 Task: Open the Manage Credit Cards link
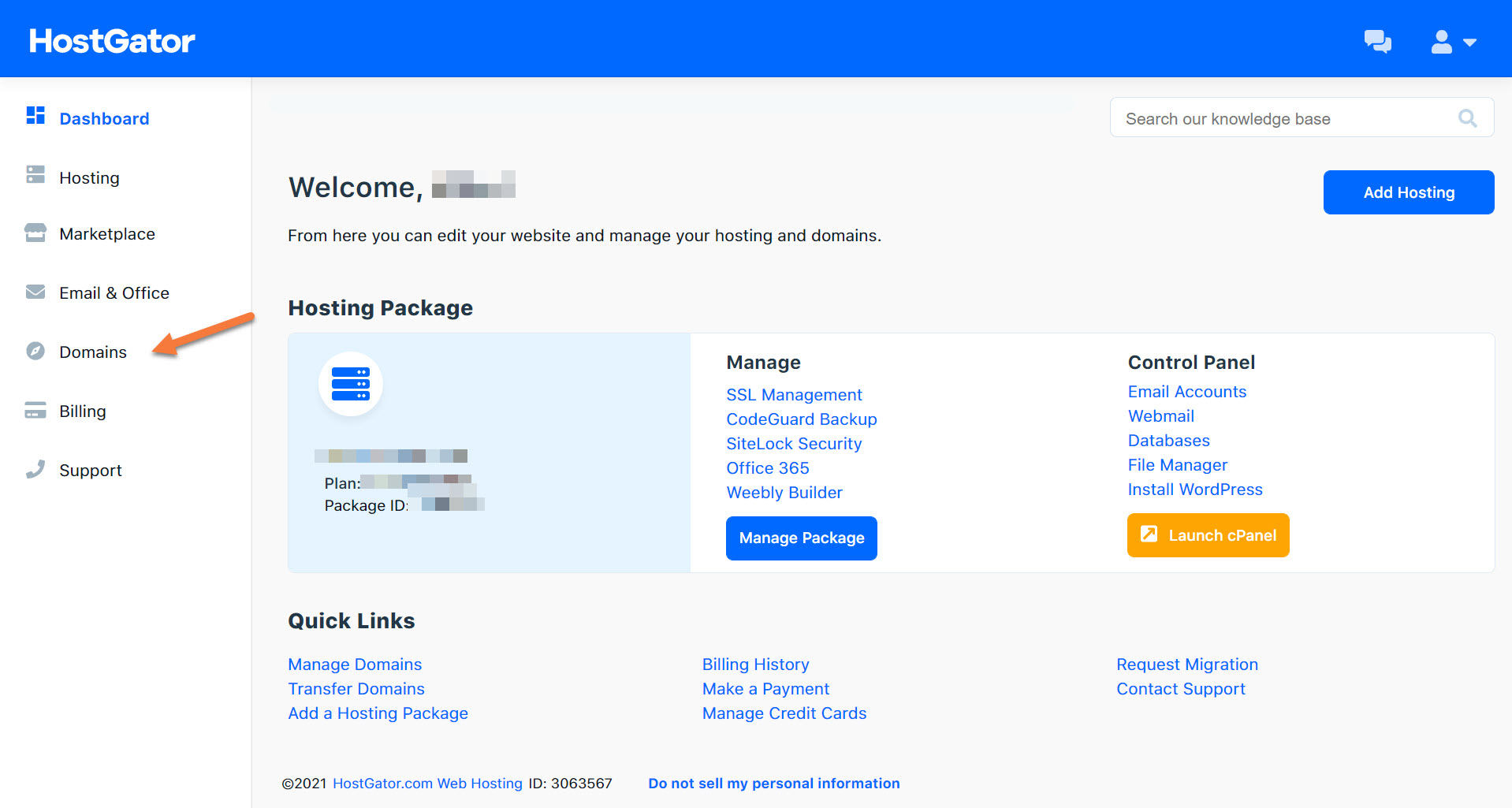point(784,713)
